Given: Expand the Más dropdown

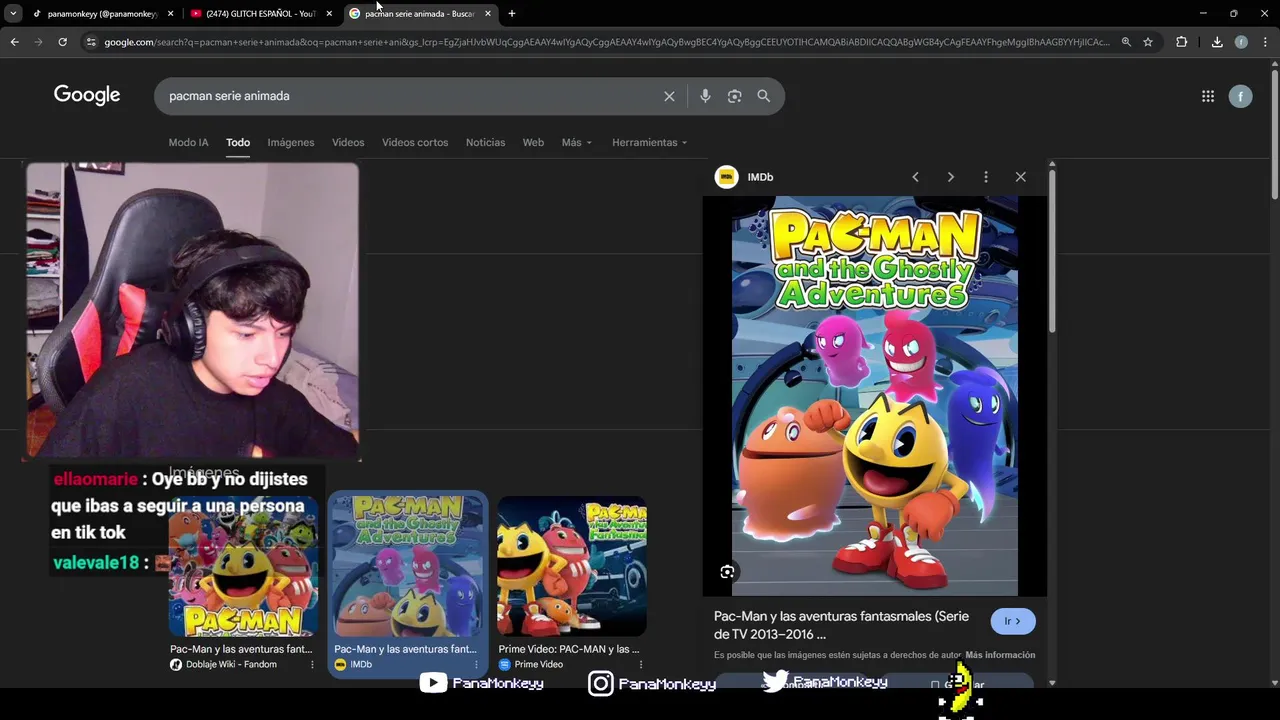Looking at the screenshot, I should [576, 142].
